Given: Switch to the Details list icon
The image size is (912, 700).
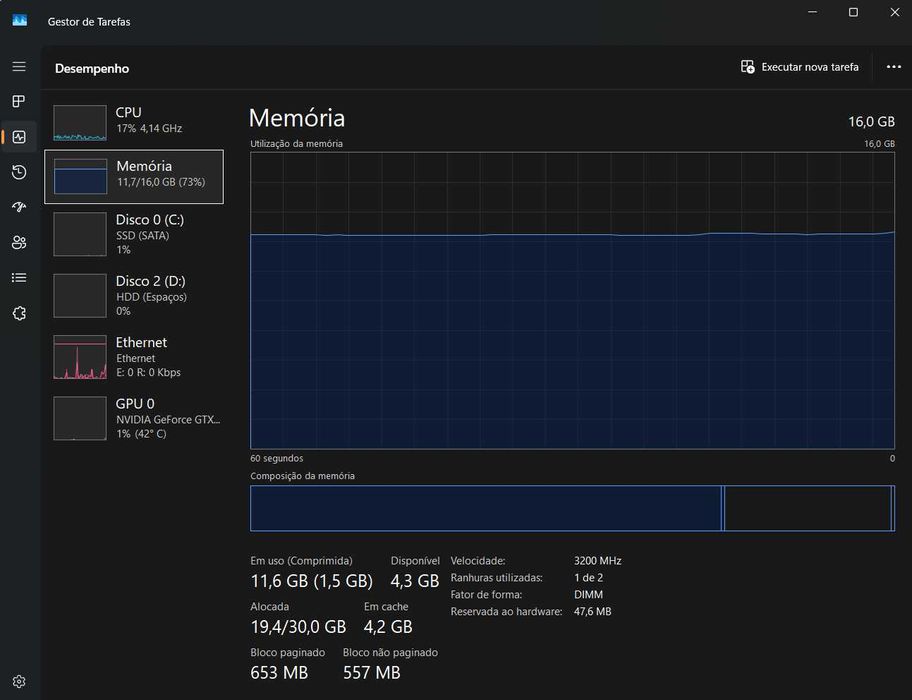Looking at the screenshot, I should pos(18,277).
